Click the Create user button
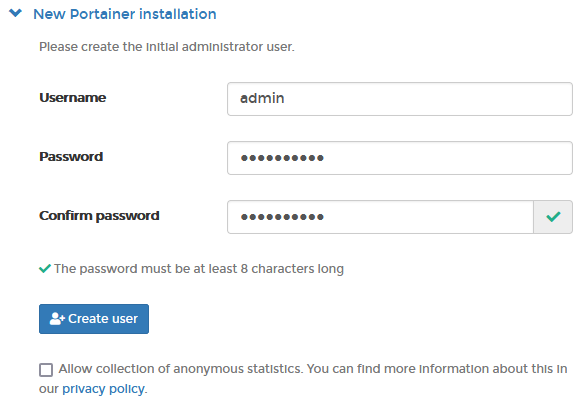 [94, 319]
